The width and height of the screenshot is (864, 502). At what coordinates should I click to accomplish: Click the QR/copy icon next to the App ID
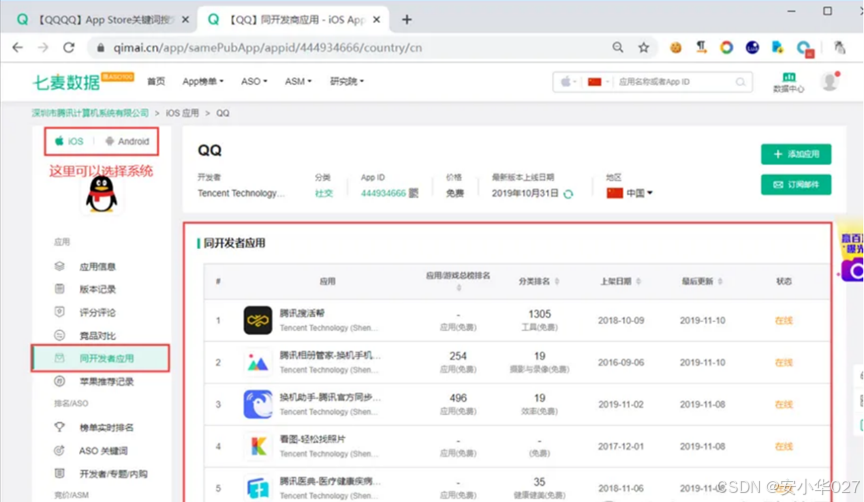(414, 193)
